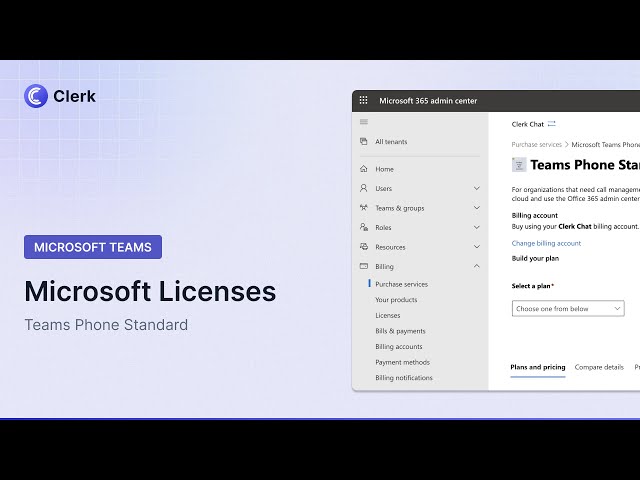Click the Billing card icon

pyautogui.click(x=364, y=266)
